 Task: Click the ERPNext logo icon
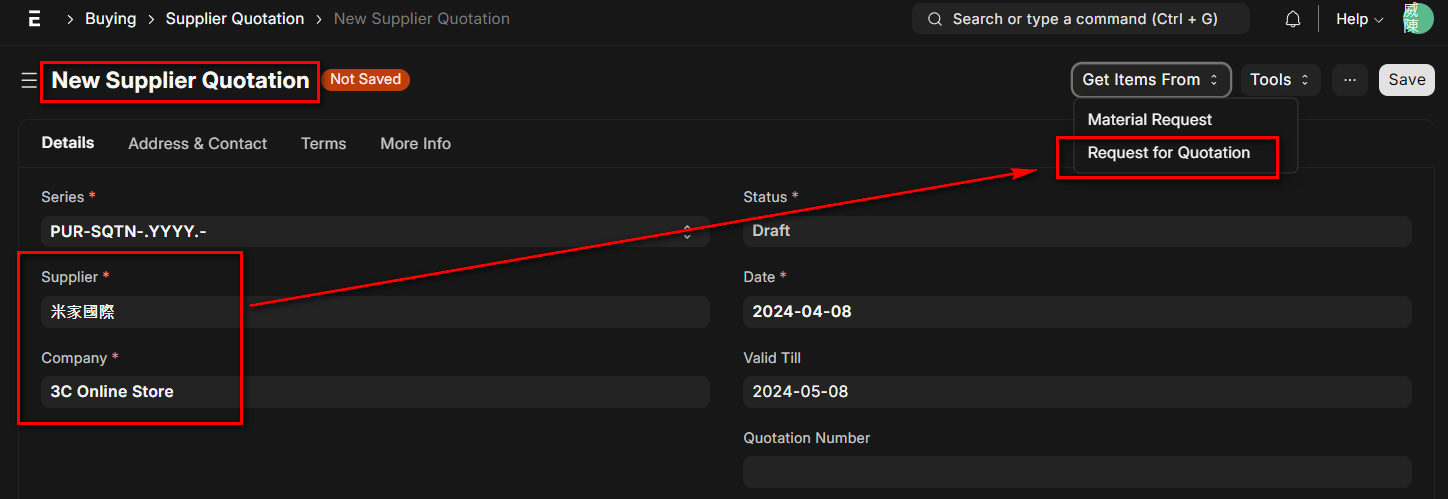[x=34, y=19]
